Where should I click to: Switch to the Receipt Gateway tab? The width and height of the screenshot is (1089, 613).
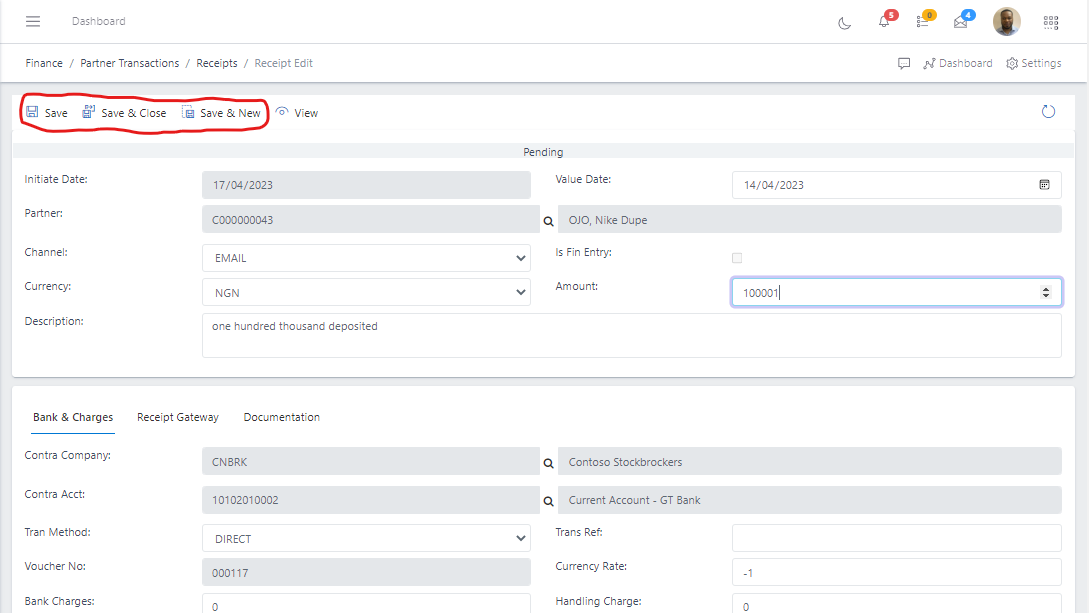click(178, 417)
